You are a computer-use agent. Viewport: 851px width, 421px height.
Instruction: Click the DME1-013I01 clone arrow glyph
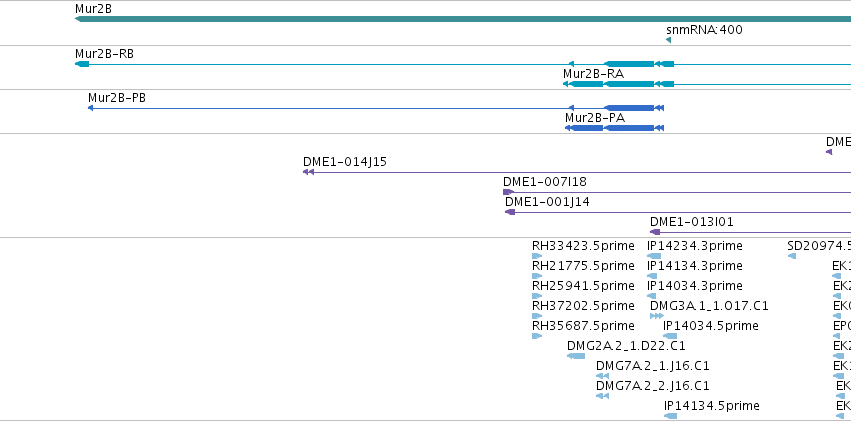pyautogui.click(x=655, y=232)
